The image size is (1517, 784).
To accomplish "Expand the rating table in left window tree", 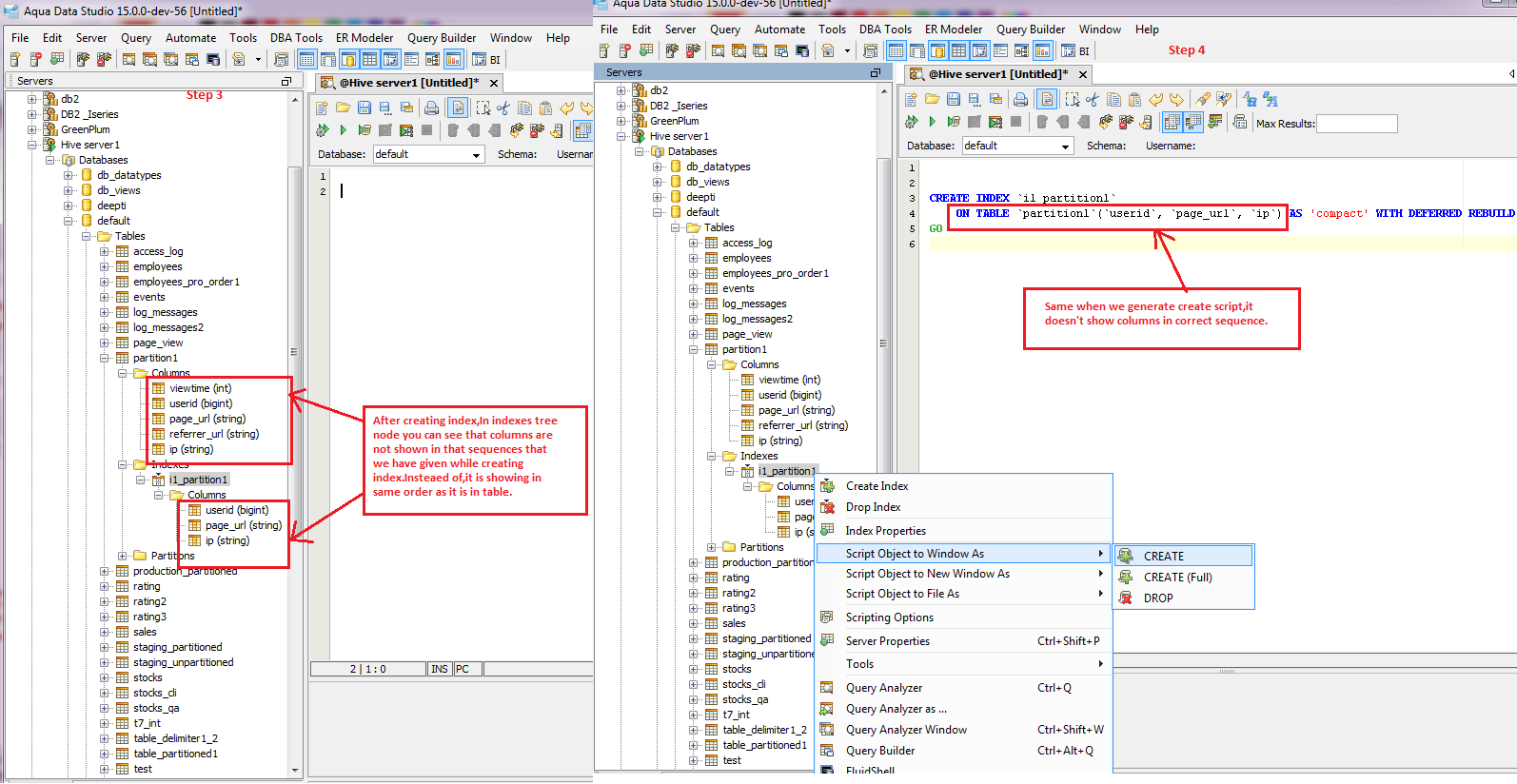I will 104,586.
